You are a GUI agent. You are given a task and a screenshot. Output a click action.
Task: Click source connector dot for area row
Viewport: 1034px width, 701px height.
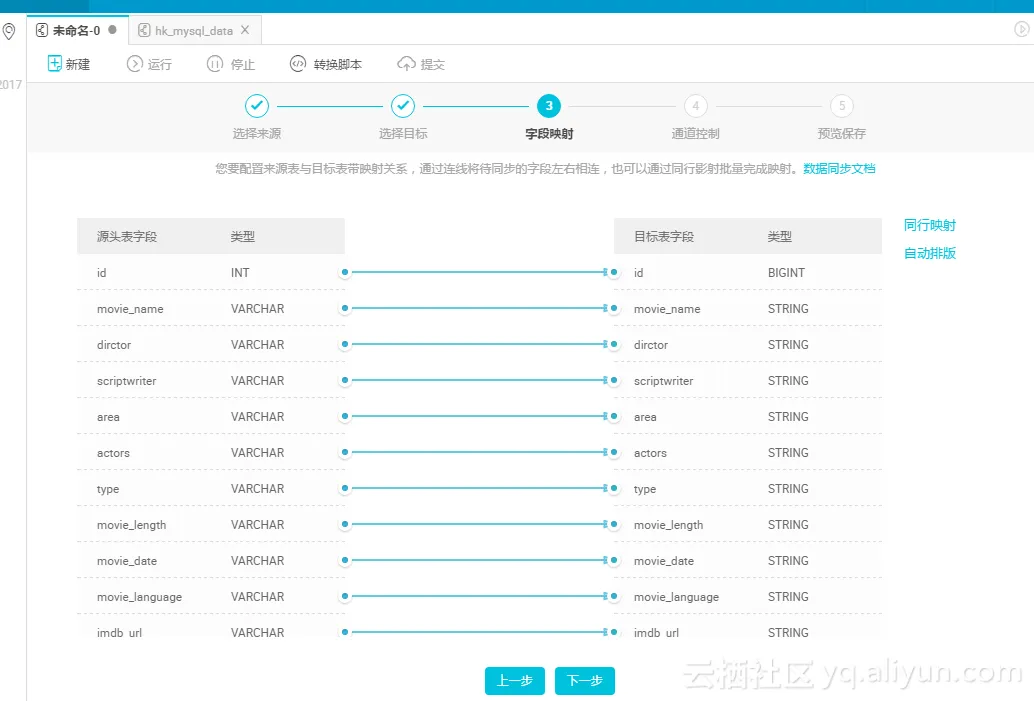tap(345, 416)
